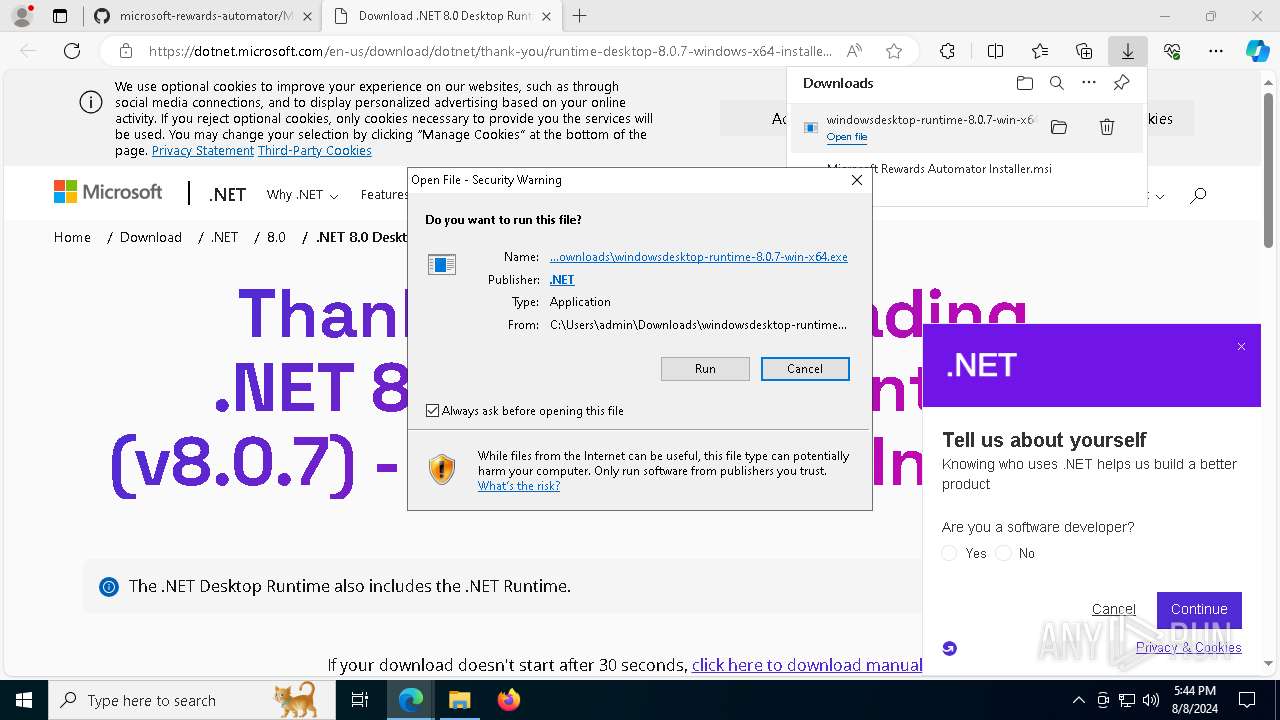1280x720 pixels.
Task: Click Type here to search box
Action: (x=192, y=701)
